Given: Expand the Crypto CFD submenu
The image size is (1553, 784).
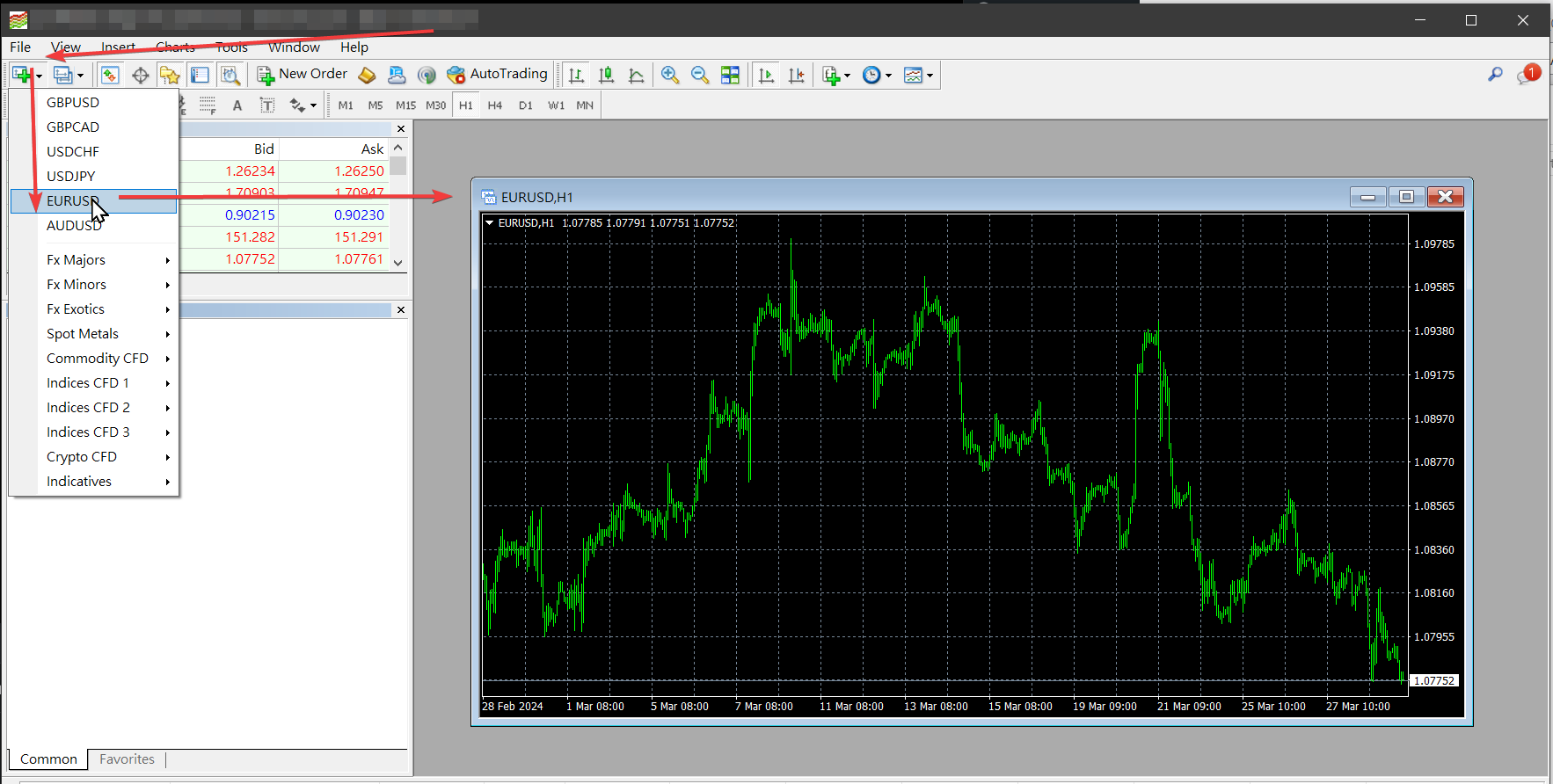Looking at the screenshot, I should pos(94,457).
